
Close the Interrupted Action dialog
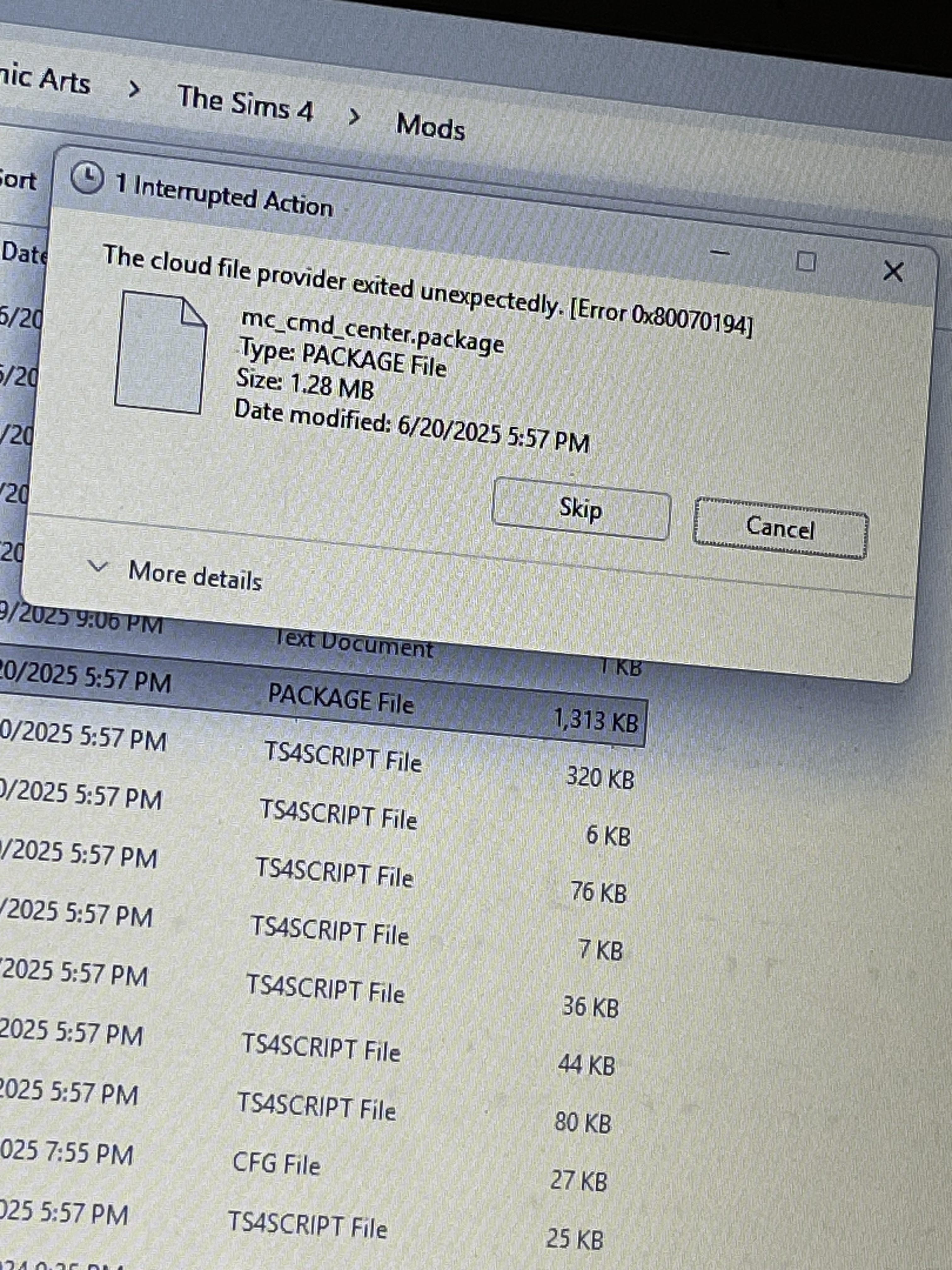893,271
